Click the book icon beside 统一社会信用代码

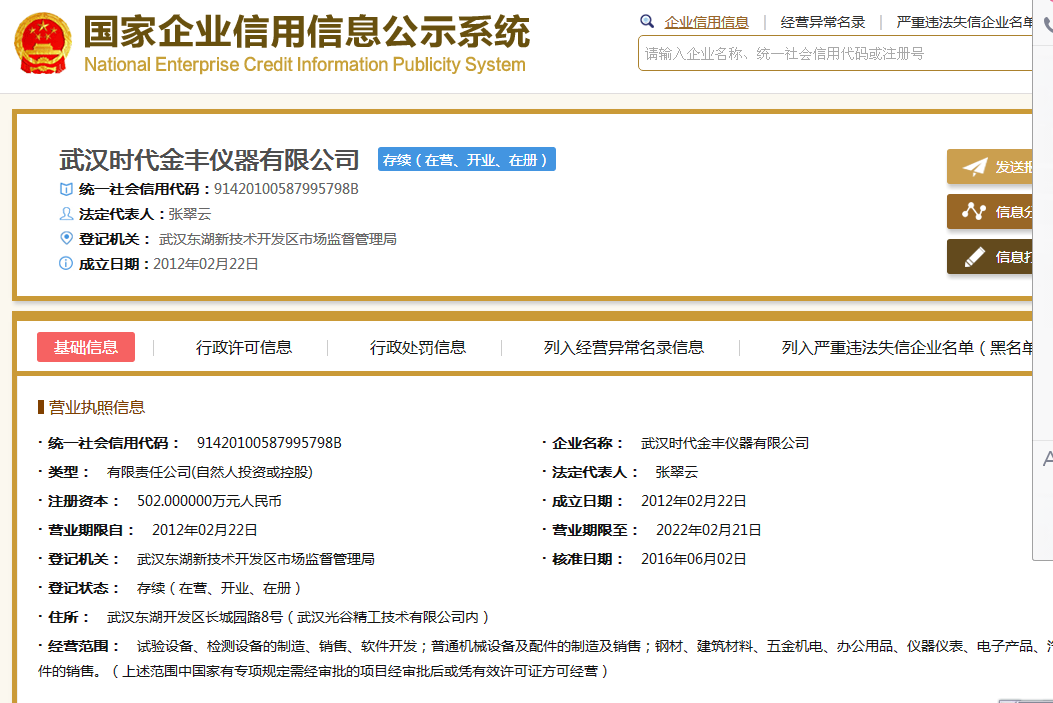[x=66, y=189]
